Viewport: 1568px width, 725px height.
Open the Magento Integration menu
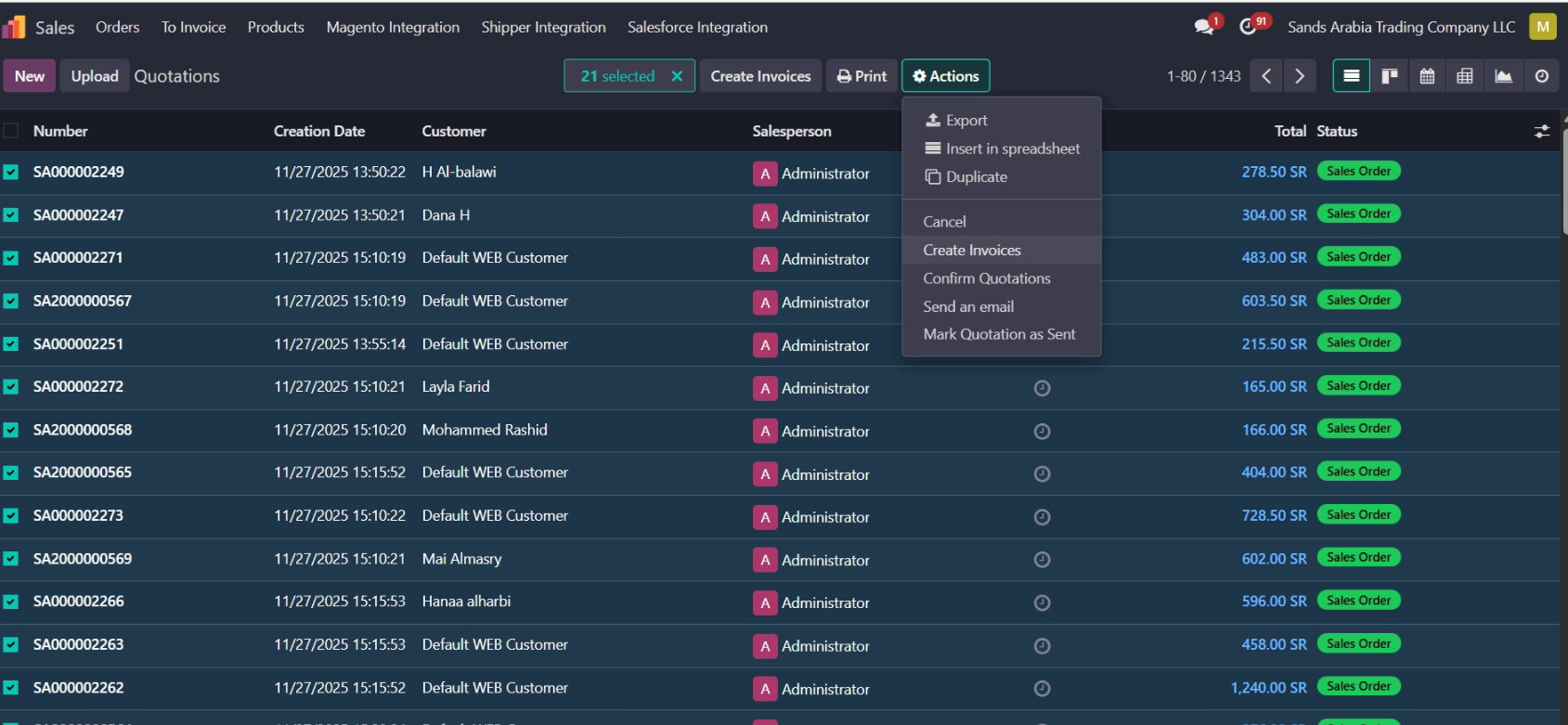(393, 27)
